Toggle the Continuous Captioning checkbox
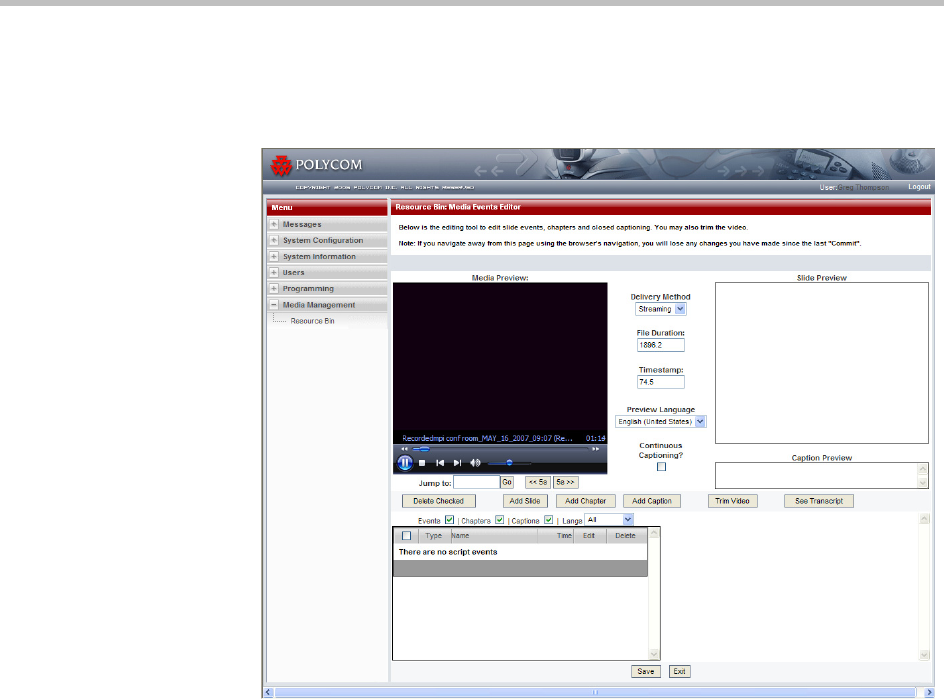 tap(661, 467)
